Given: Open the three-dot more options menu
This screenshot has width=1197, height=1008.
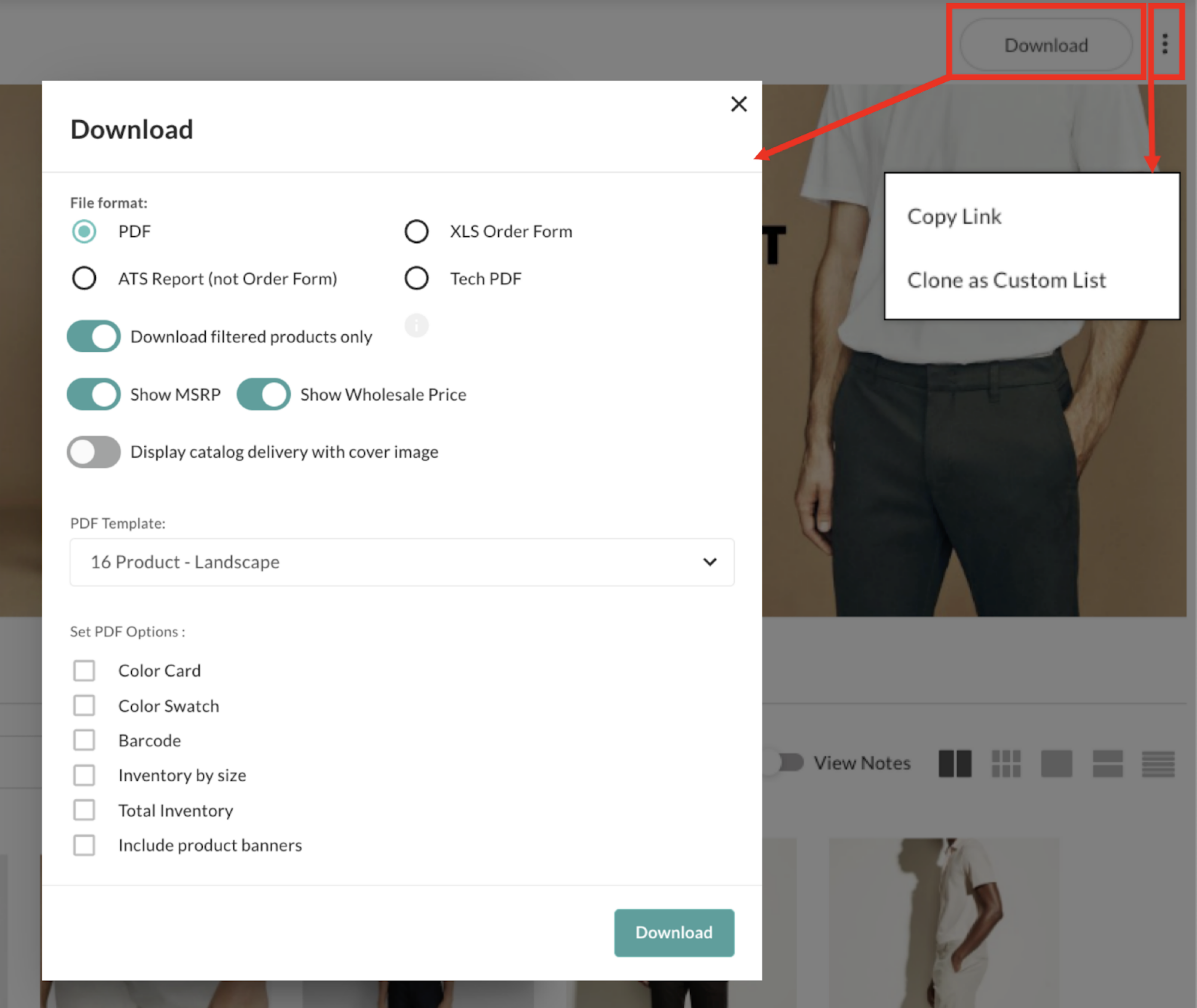Looking at the screenshot, I should [x=1164, y=43].
